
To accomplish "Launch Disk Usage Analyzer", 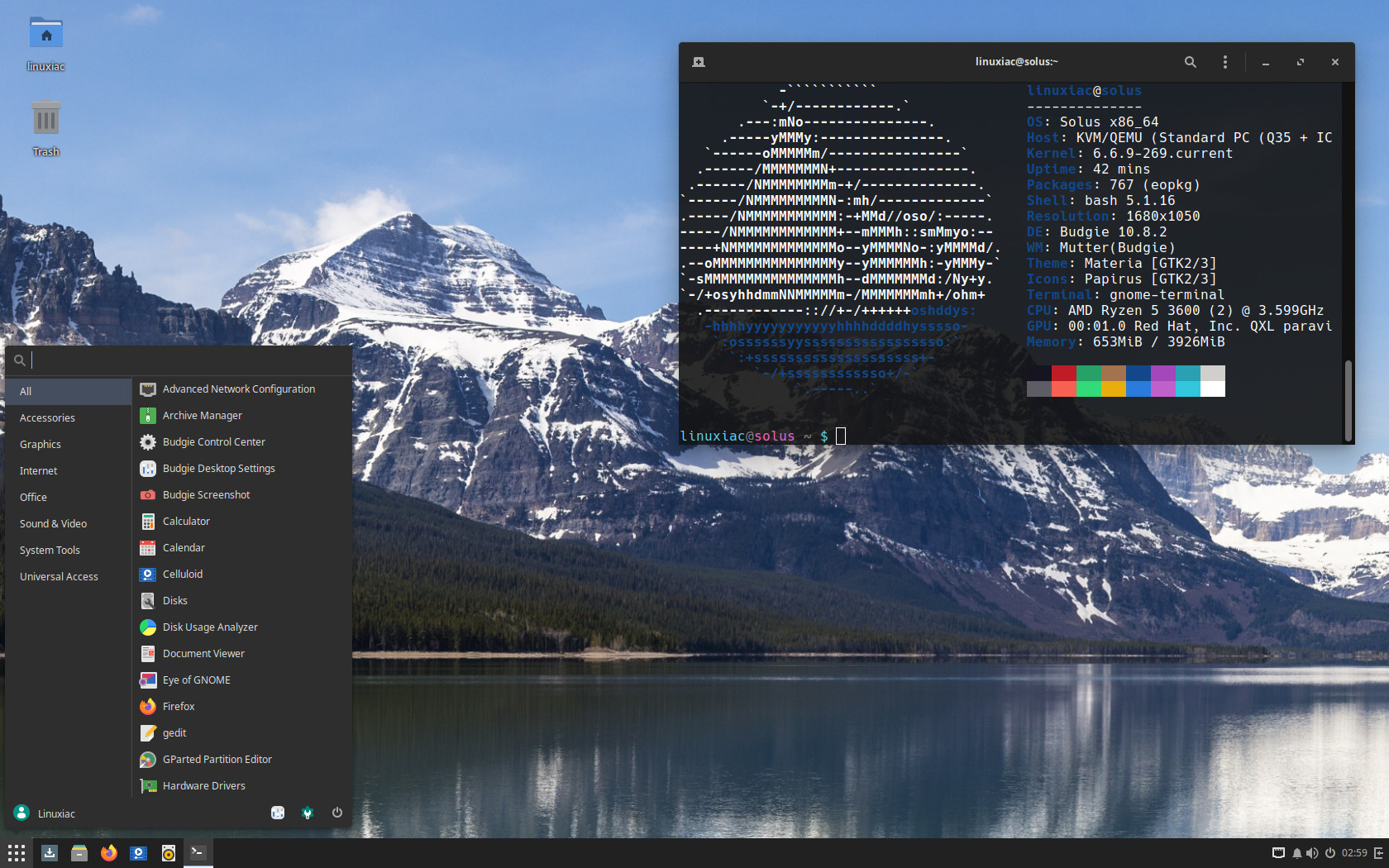I will (x=242, y=627).
